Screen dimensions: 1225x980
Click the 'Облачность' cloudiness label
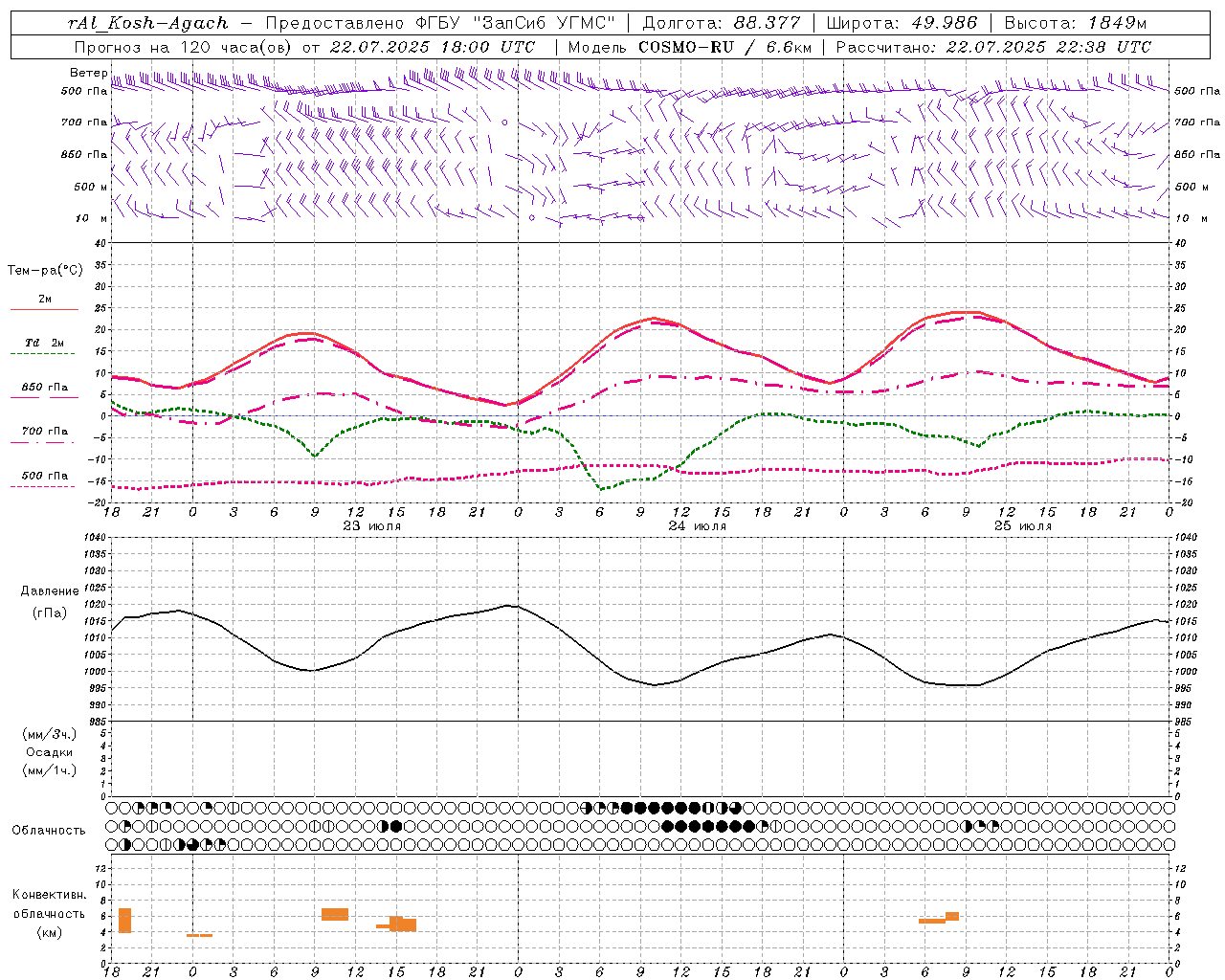pos(49,831)
